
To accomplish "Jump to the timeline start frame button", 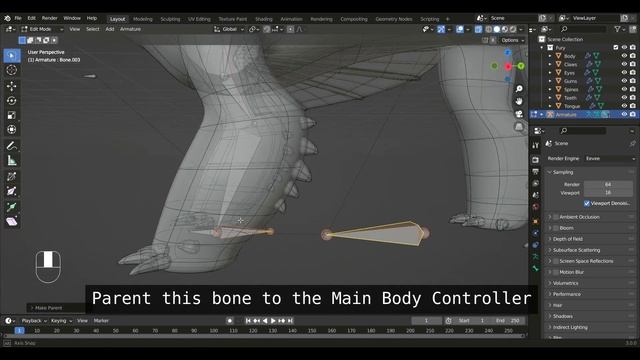I will pyautogui.click(x=248, y=321).
